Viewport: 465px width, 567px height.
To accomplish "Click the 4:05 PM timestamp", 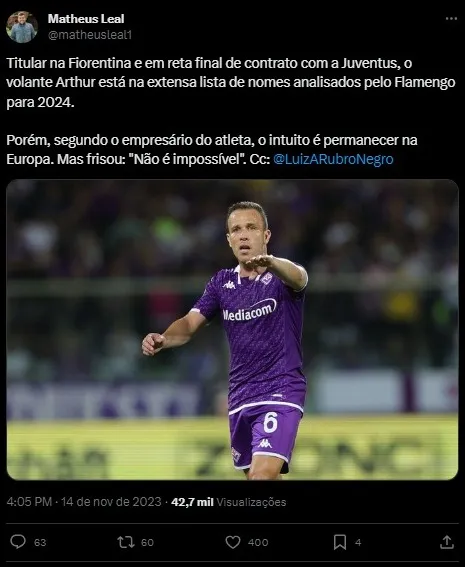I will click(x=29, y=502).
